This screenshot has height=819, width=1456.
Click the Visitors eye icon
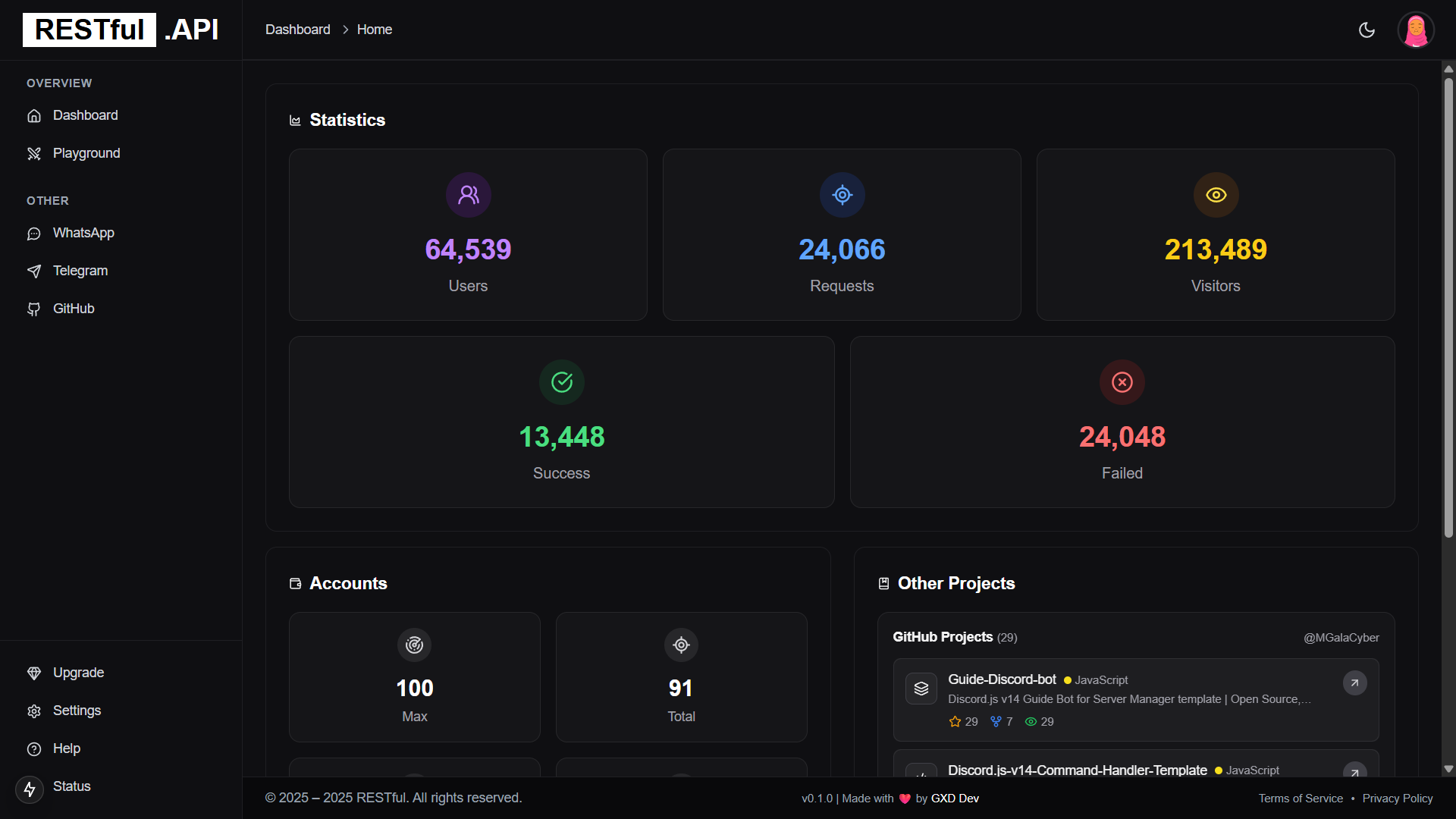tap(1216, 195)
